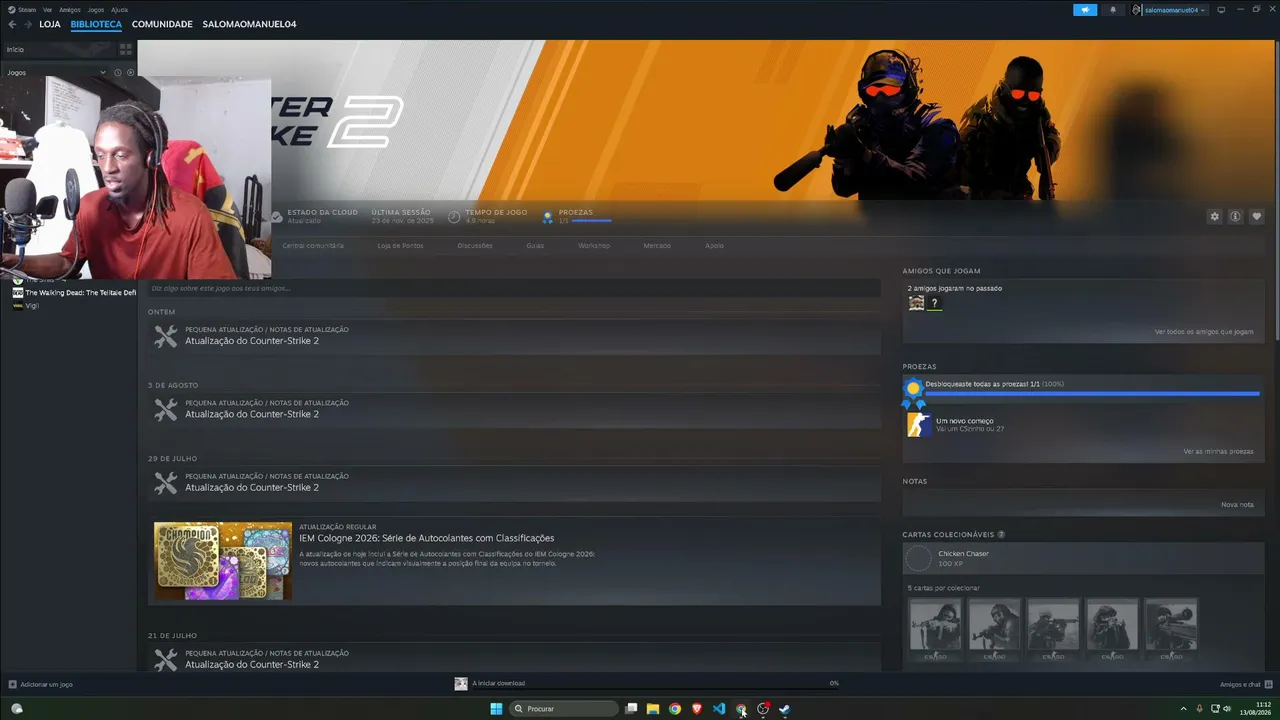The height and width of the screenshot is (720, 1280).
Task: Create a new note with Nova nota
Action: point(1237,504)
